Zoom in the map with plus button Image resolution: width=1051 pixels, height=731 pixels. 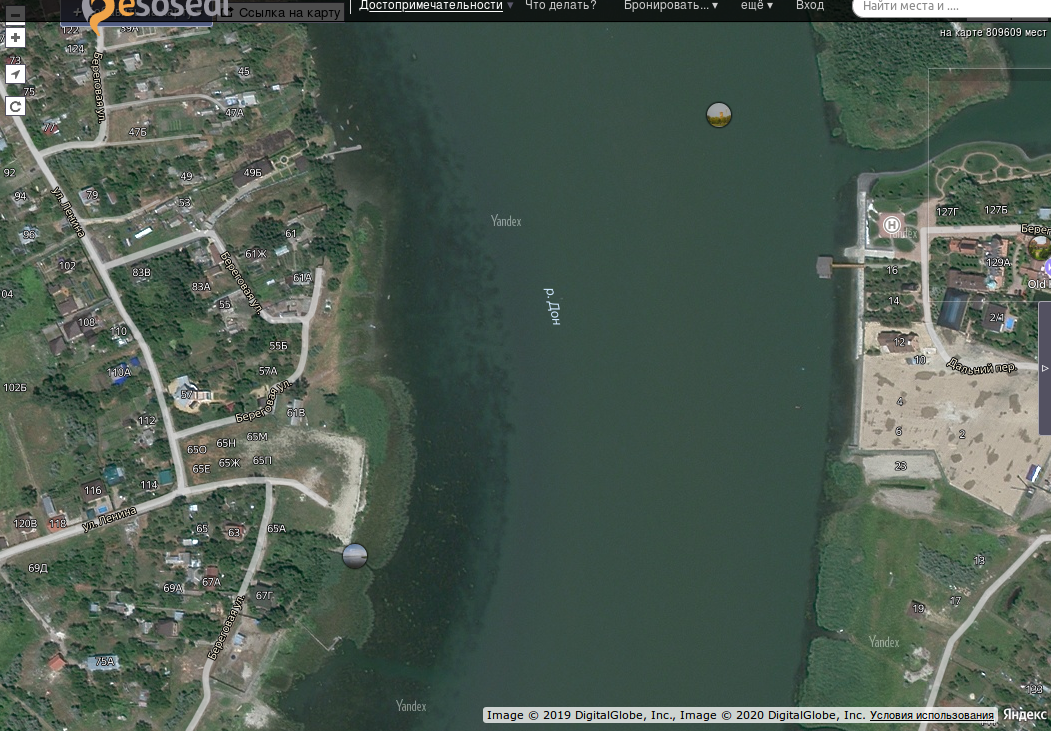pyautogui.click(x=15, y=38)
